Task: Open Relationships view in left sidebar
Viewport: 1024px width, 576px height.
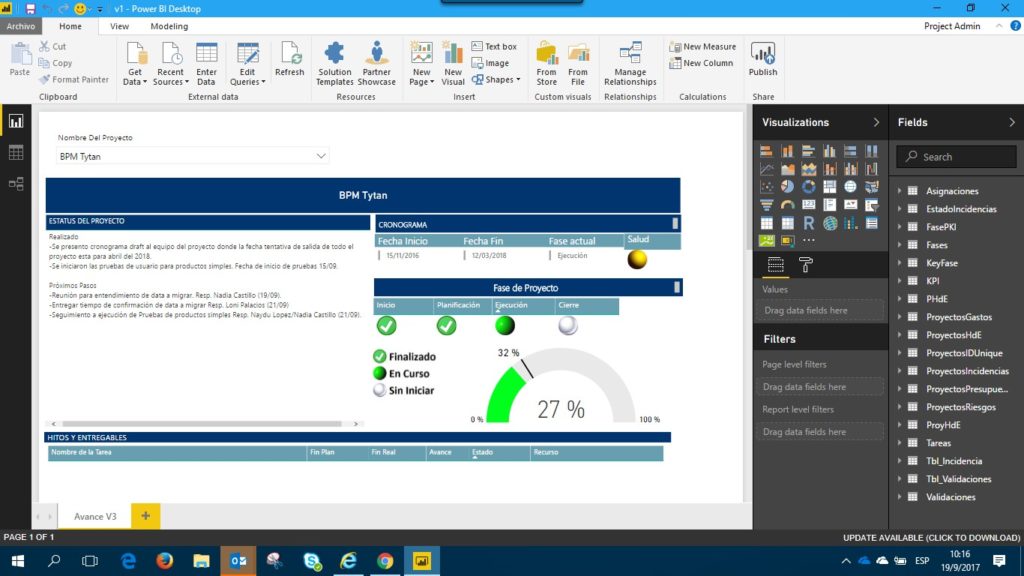Action: [16, 184]
